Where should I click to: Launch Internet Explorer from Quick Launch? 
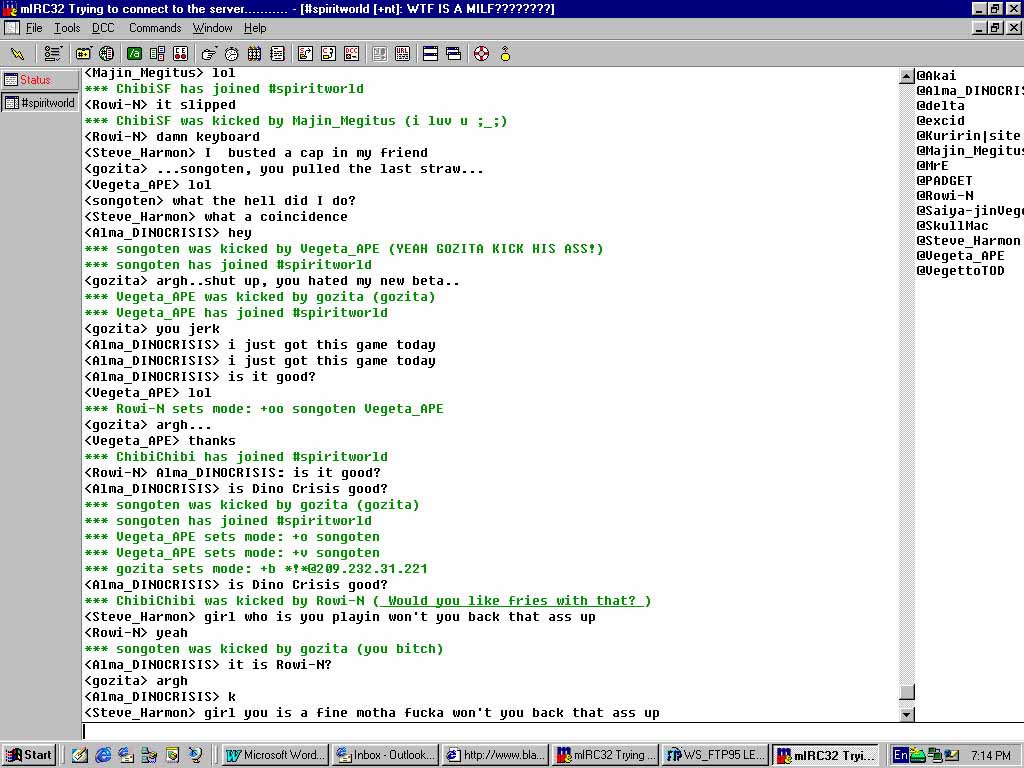click(103, 755)
